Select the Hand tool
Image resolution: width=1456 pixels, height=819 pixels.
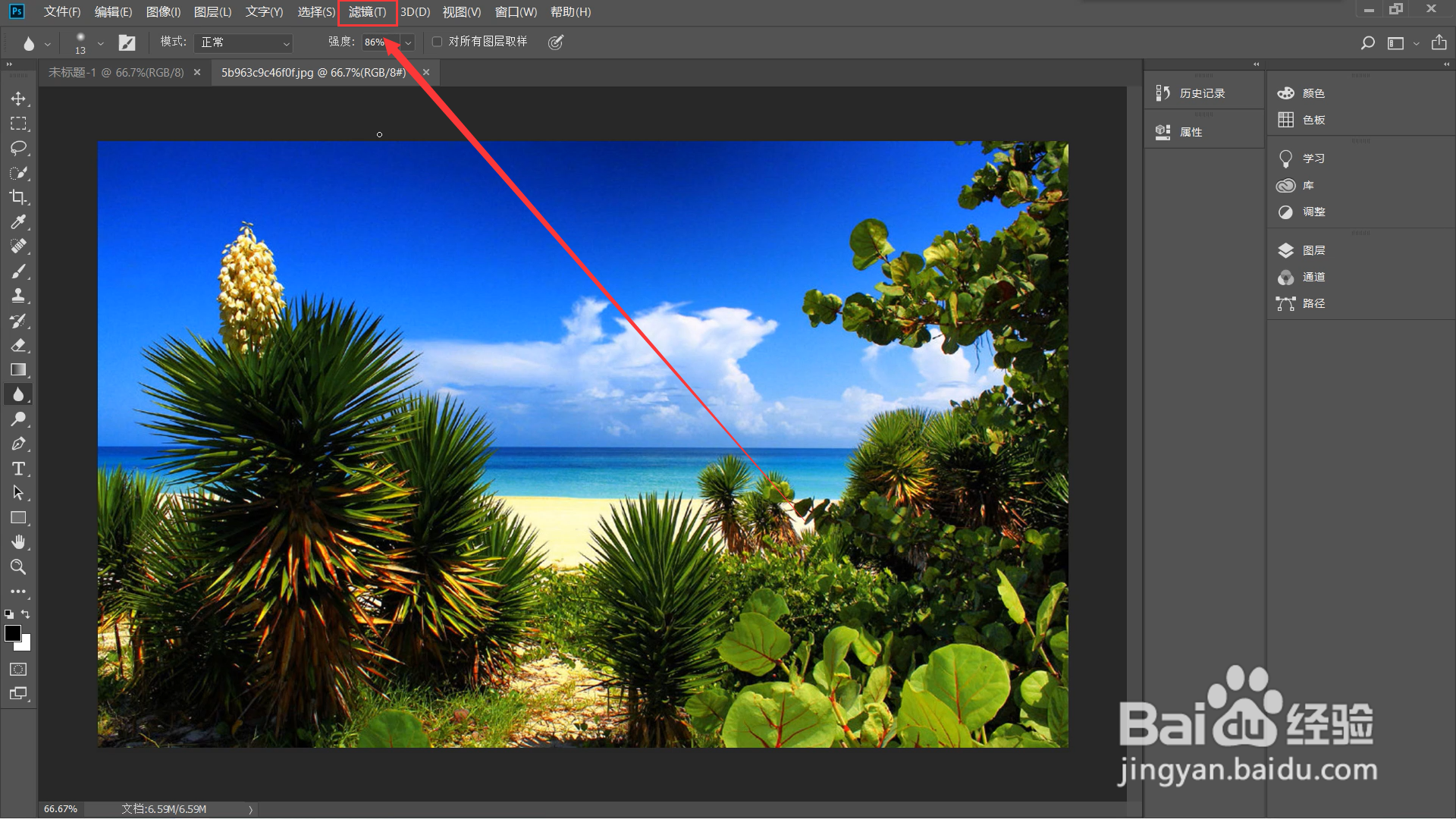point(18,541)
